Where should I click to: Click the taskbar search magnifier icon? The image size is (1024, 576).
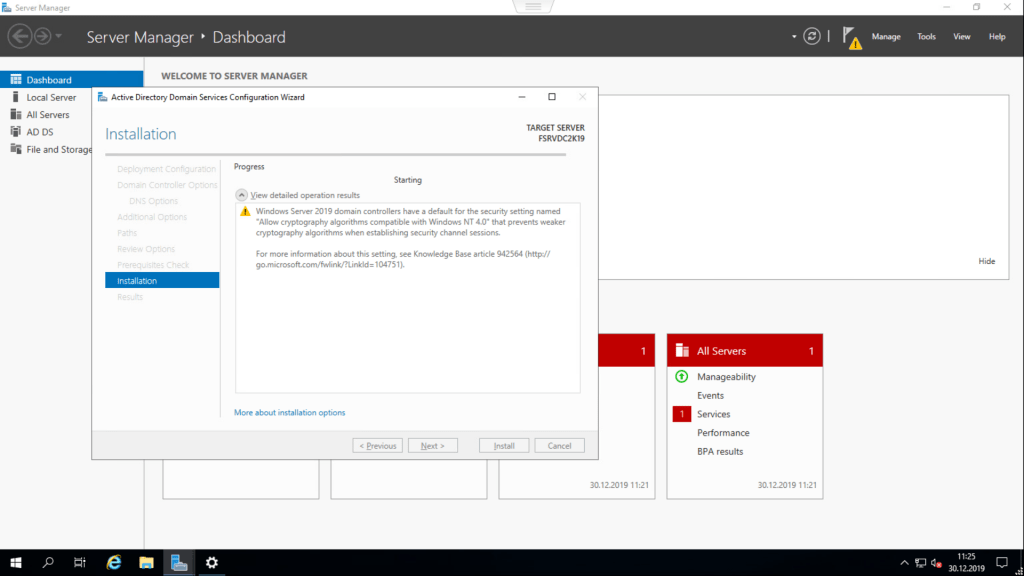coord(48,562)
